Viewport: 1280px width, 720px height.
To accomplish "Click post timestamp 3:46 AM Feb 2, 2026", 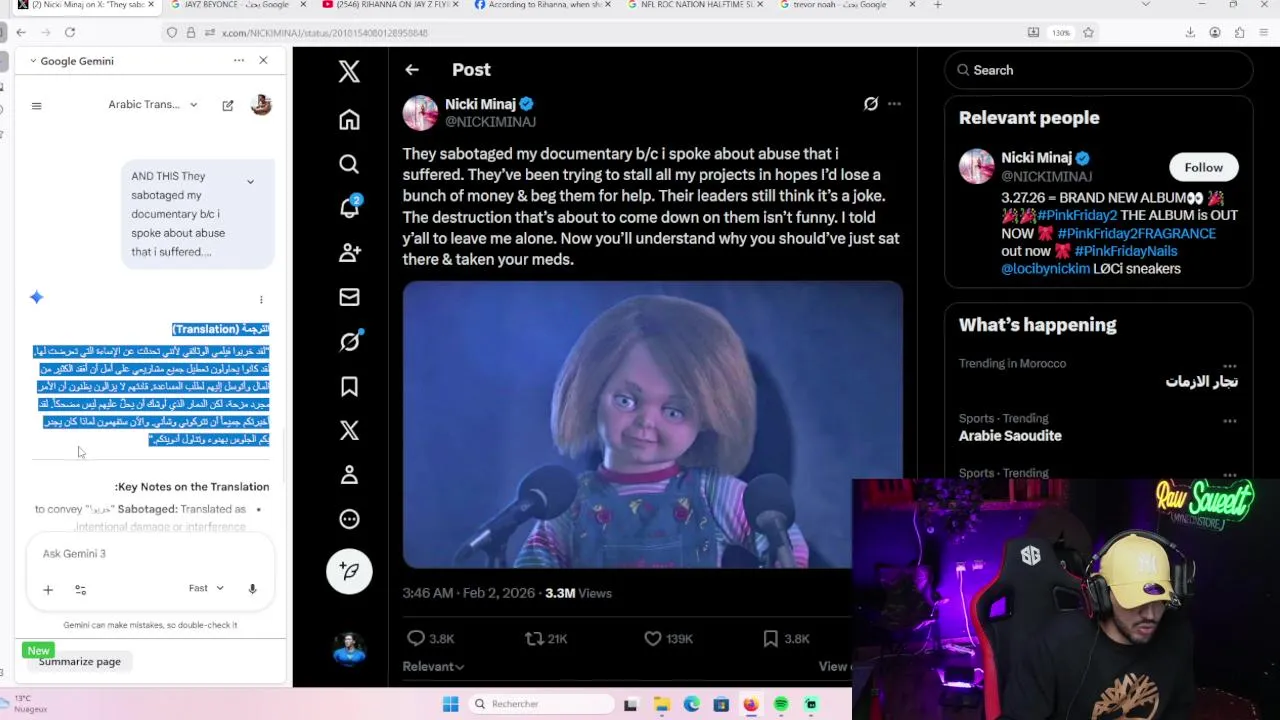I will pos(468,593).
